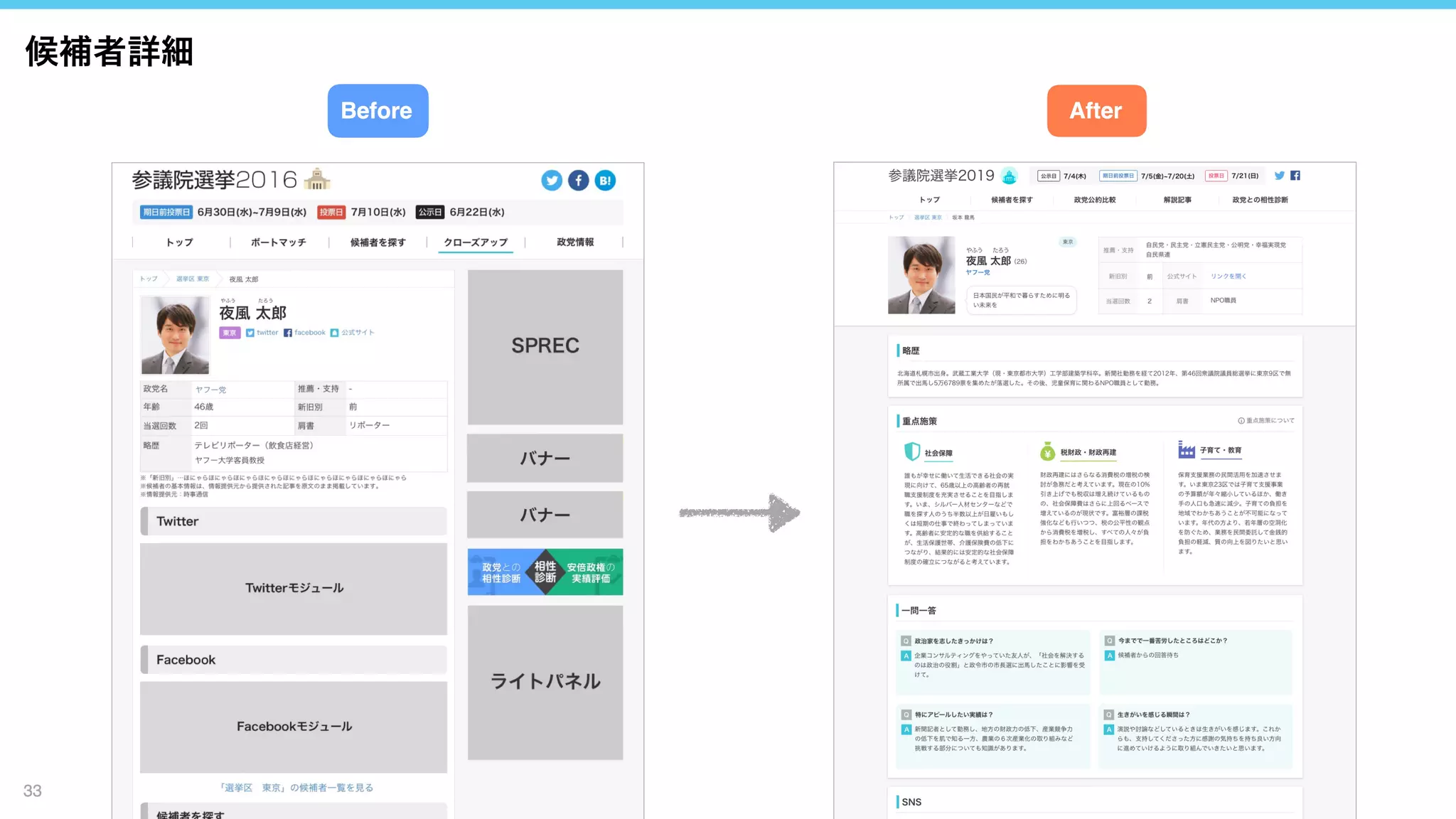The image size is (1456, 819).
Task: Open 政党公約比較 tab
Action: coord(1095,200)
